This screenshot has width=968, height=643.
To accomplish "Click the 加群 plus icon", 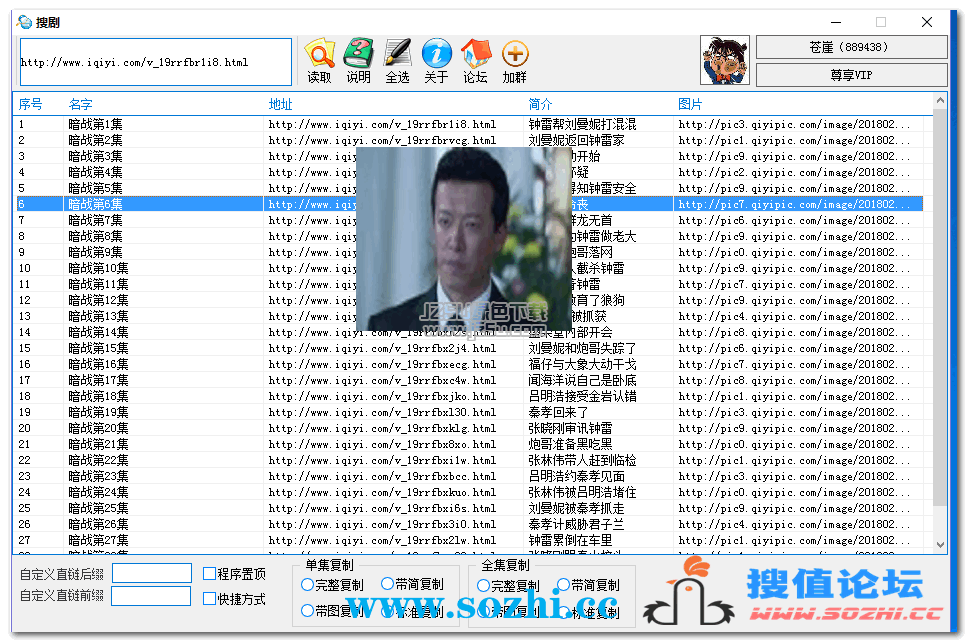I will 515,54.
